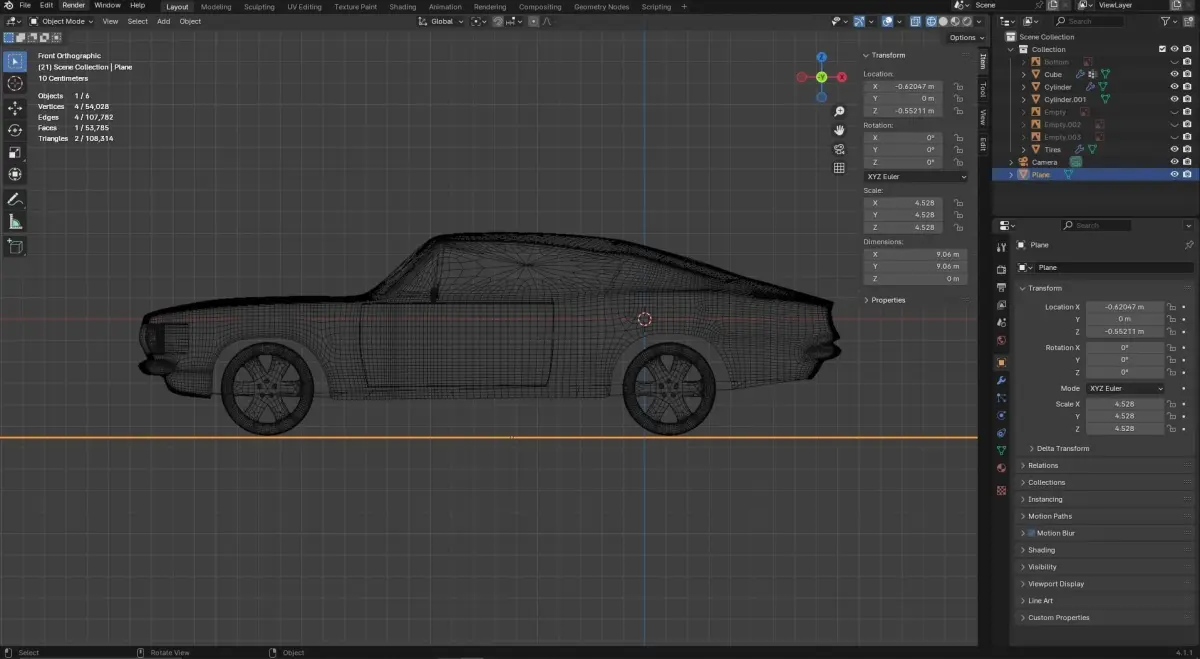Screen dimensions: 1200x659
Task: Select the Tires object in outliner
Action: (1053, 150)
